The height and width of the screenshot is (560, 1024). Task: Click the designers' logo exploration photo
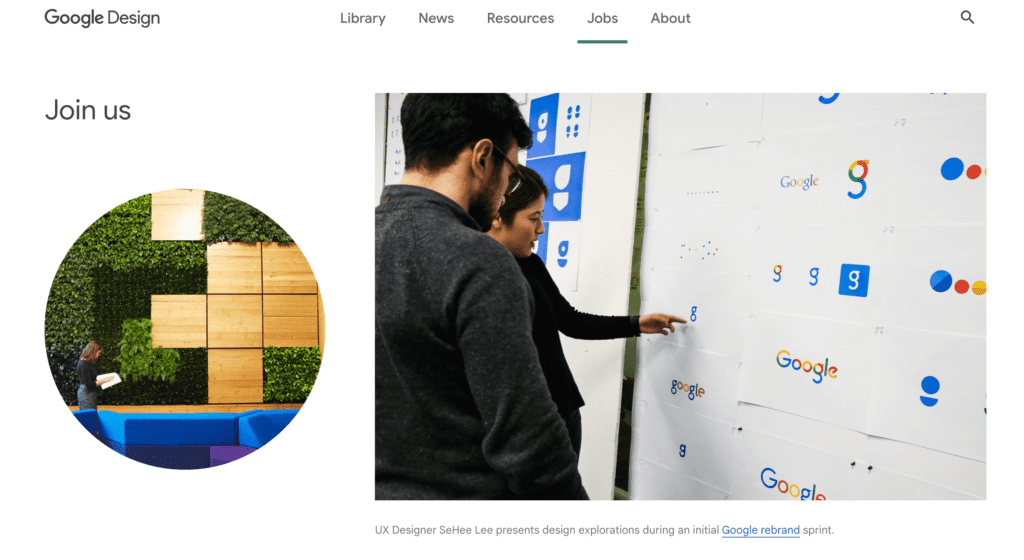tap(680, 296)
